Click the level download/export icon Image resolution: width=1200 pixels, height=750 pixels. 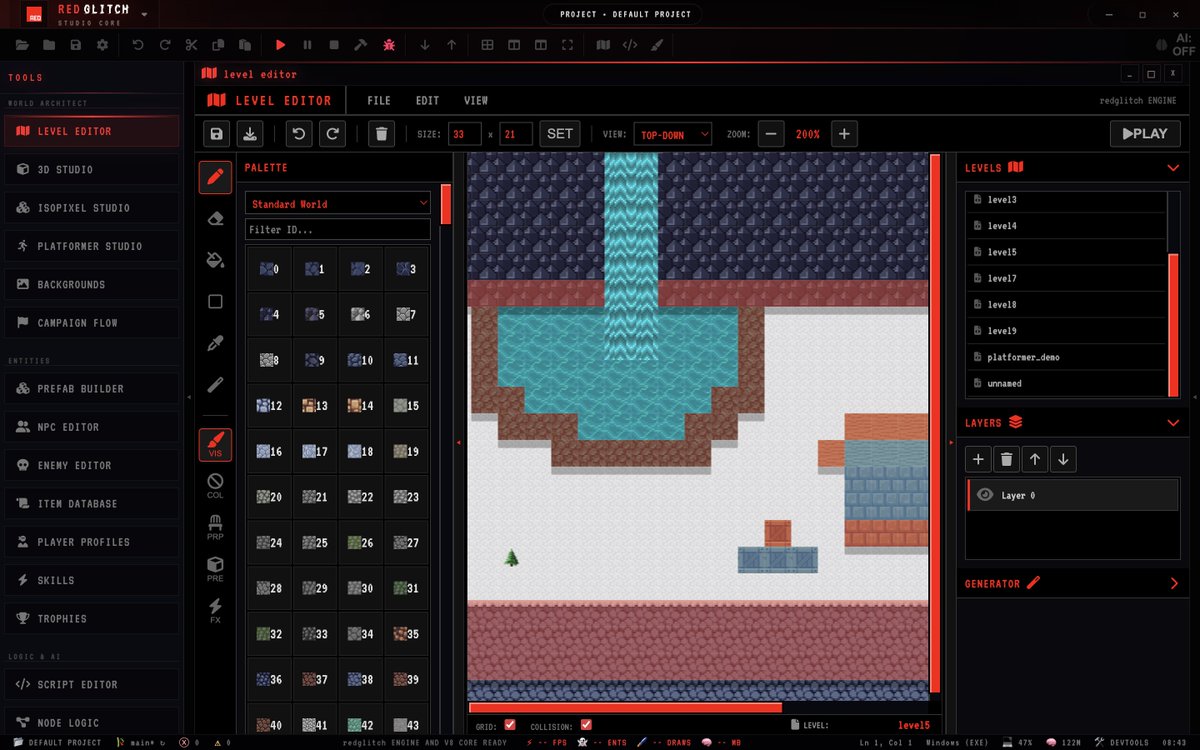pyautogui.click(x=250, y=134)
